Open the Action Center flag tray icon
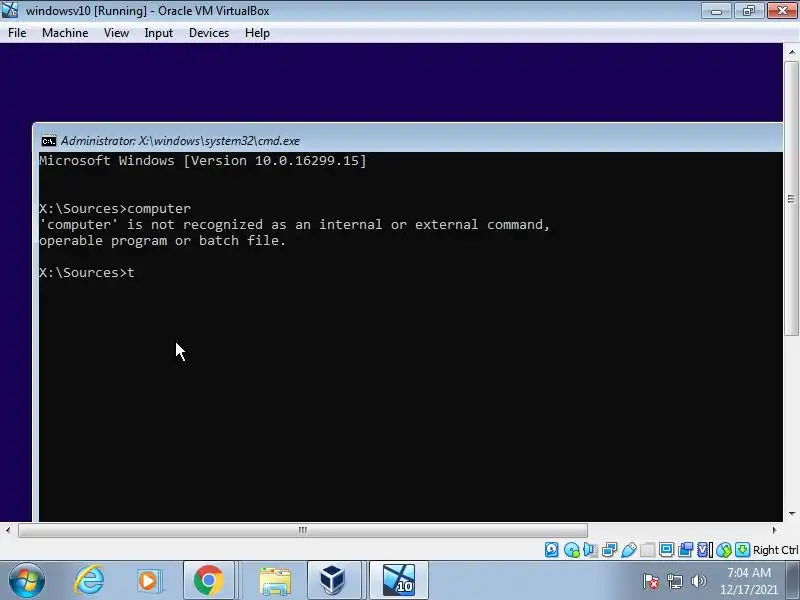800x600 pixels. point(651,581)
